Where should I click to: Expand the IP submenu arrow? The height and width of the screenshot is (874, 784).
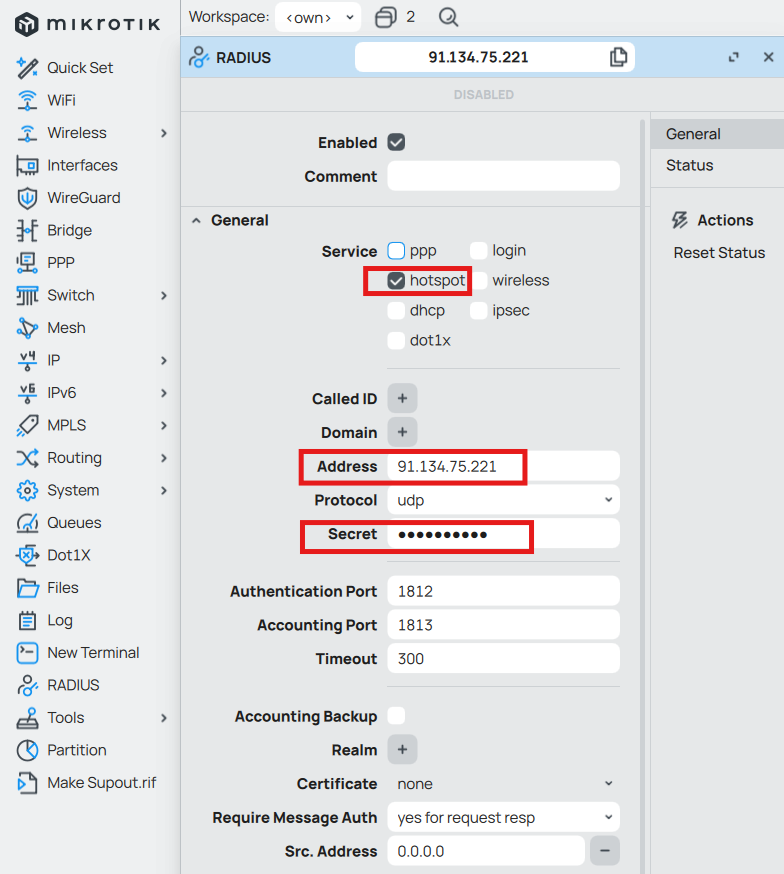tap(164, 361)
